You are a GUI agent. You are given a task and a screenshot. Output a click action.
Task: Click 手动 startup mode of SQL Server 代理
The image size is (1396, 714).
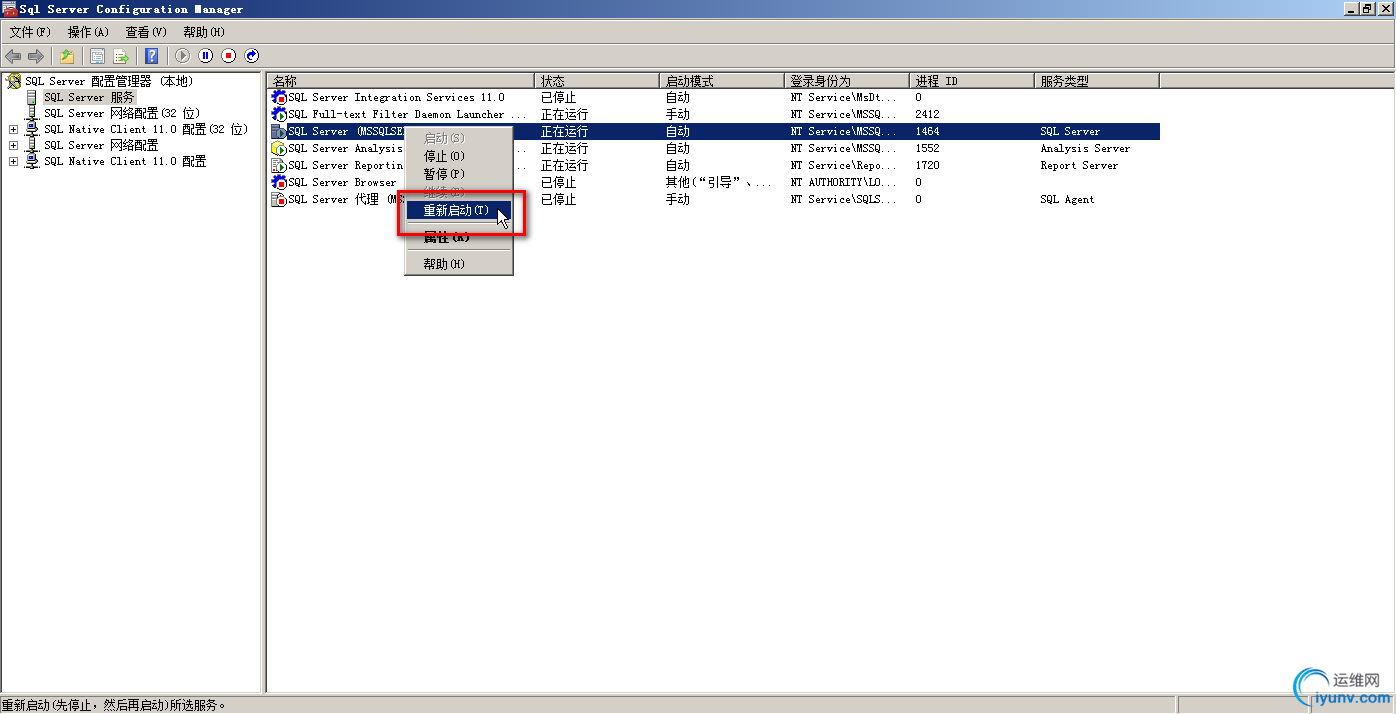(677, 200)
